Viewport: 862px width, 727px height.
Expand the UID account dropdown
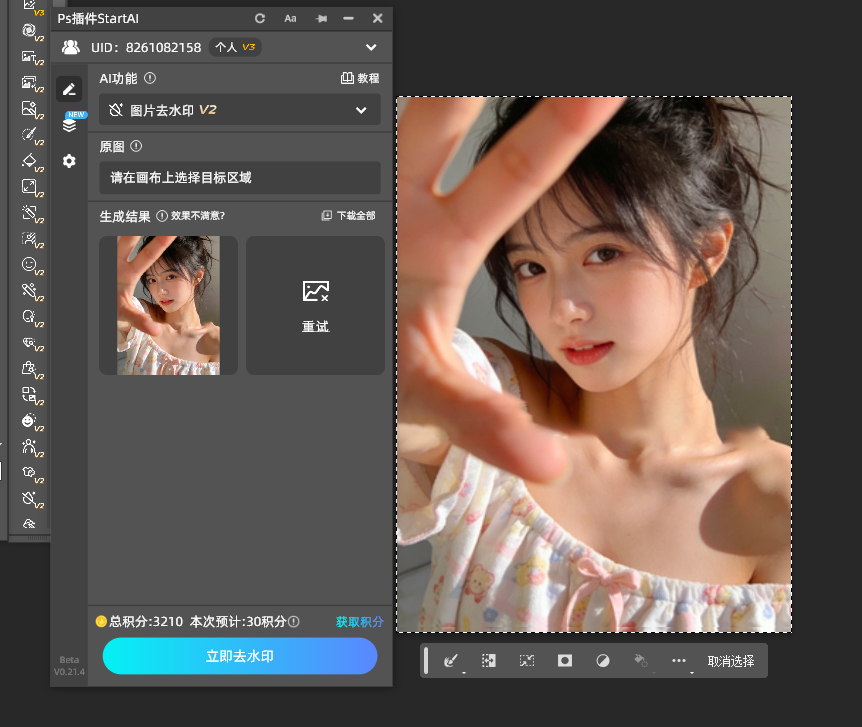coord(370,46)
